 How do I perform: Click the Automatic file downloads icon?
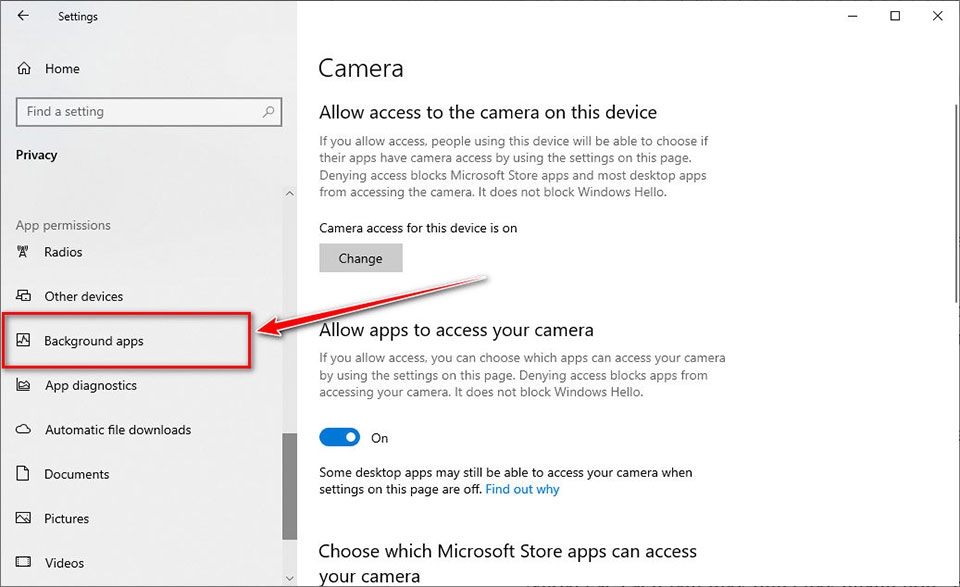[25, 430]
